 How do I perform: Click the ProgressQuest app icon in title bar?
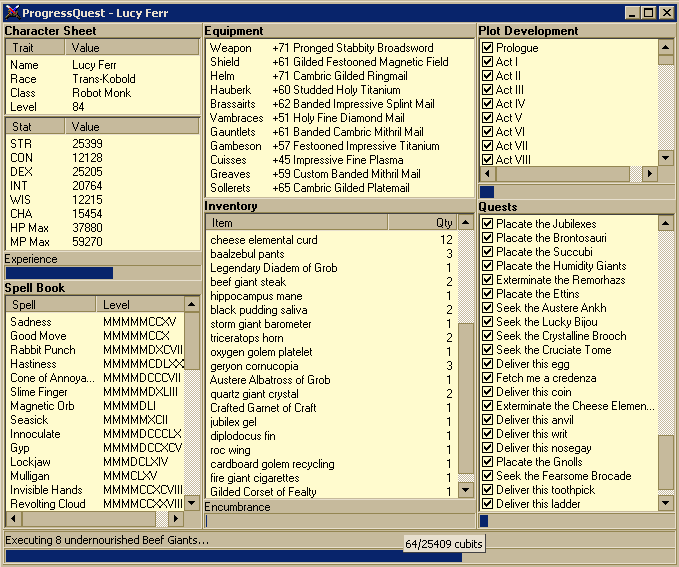click(x=12, y=13)
